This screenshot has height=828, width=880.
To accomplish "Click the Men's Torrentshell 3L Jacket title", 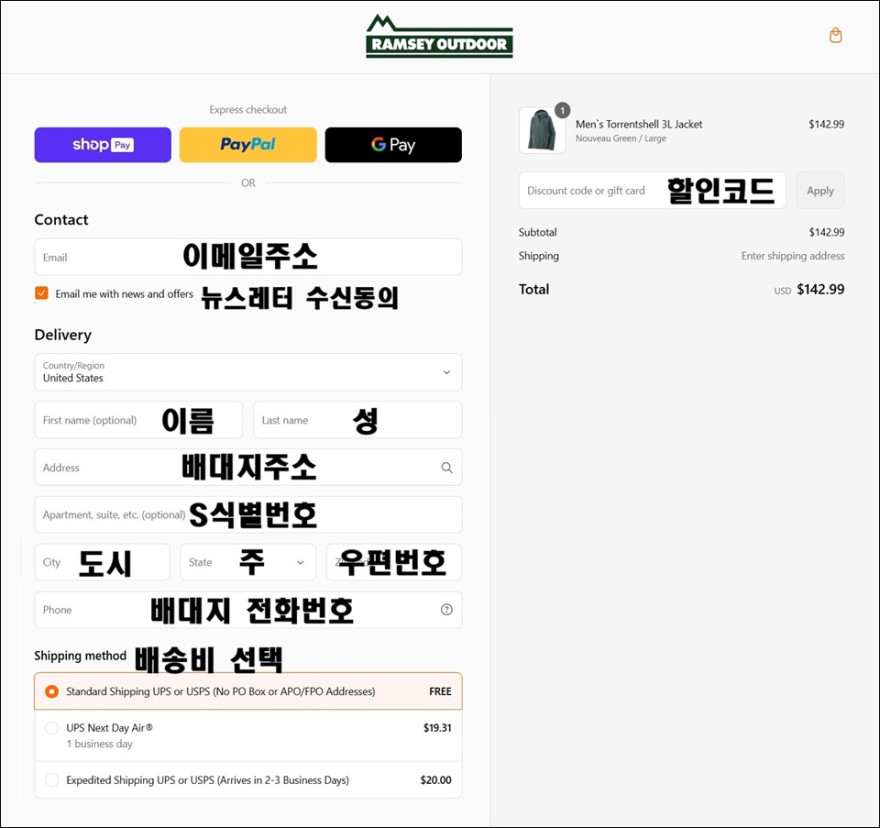I will pos(639,124).
